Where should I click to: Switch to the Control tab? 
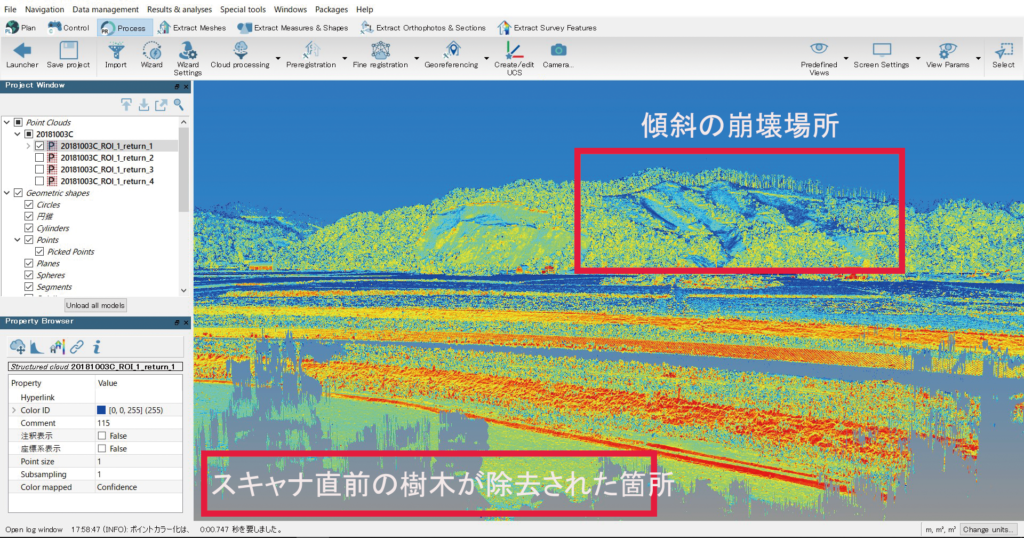69,27
